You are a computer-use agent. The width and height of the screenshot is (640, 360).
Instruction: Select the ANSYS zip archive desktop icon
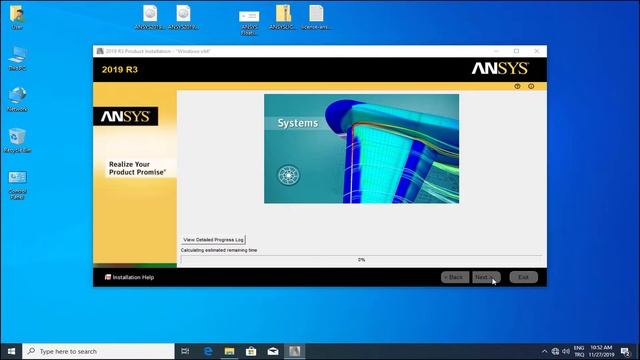coord(283,17)
